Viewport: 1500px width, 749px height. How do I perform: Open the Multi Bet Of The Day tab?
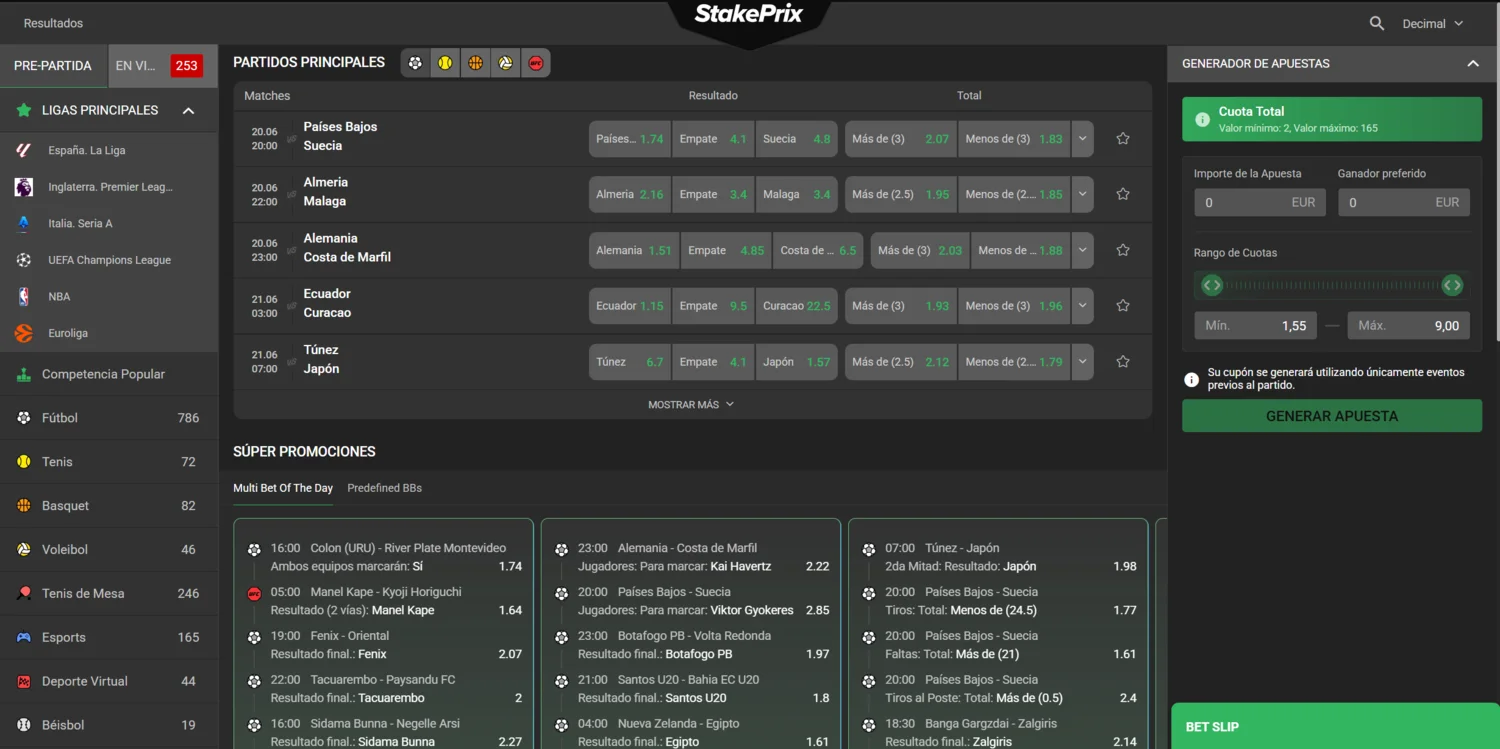tap(283, 488)
